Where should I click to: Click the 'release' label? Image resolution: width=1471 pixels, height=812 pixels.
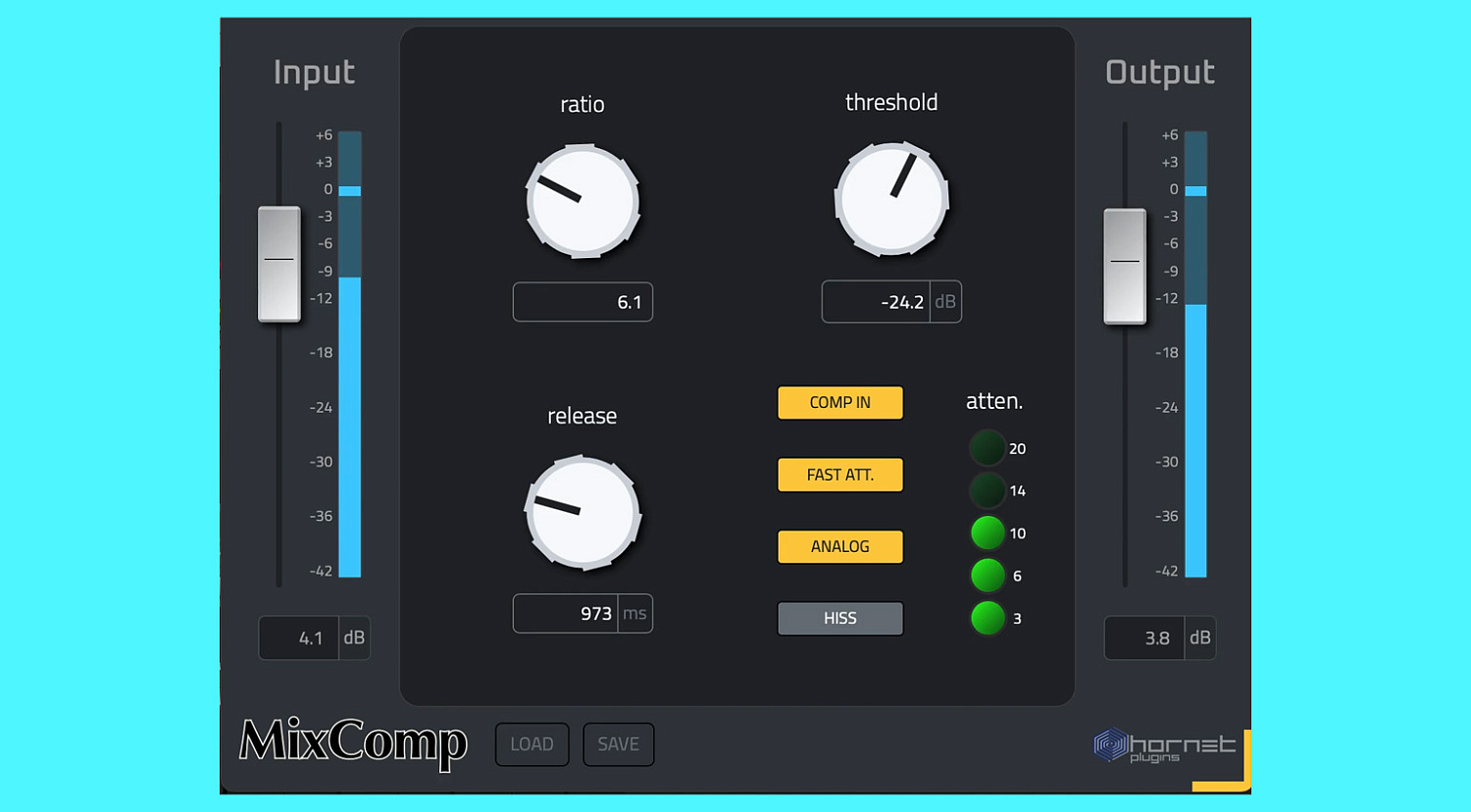click(583, 416)
